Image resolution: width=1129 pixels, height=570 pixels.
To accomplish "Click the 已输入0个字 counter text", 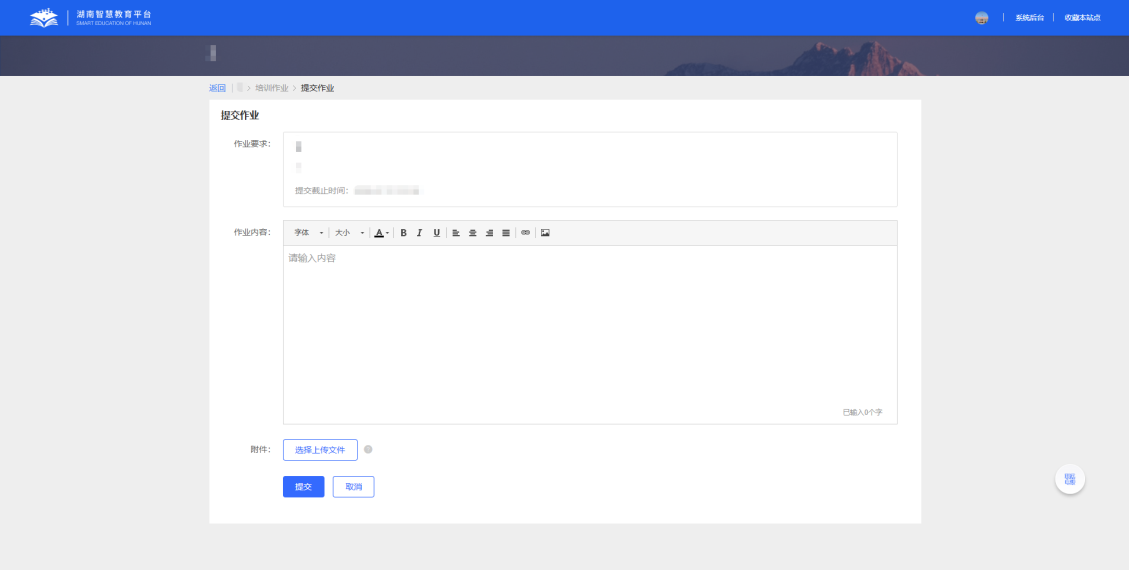I will coord(863,412).
